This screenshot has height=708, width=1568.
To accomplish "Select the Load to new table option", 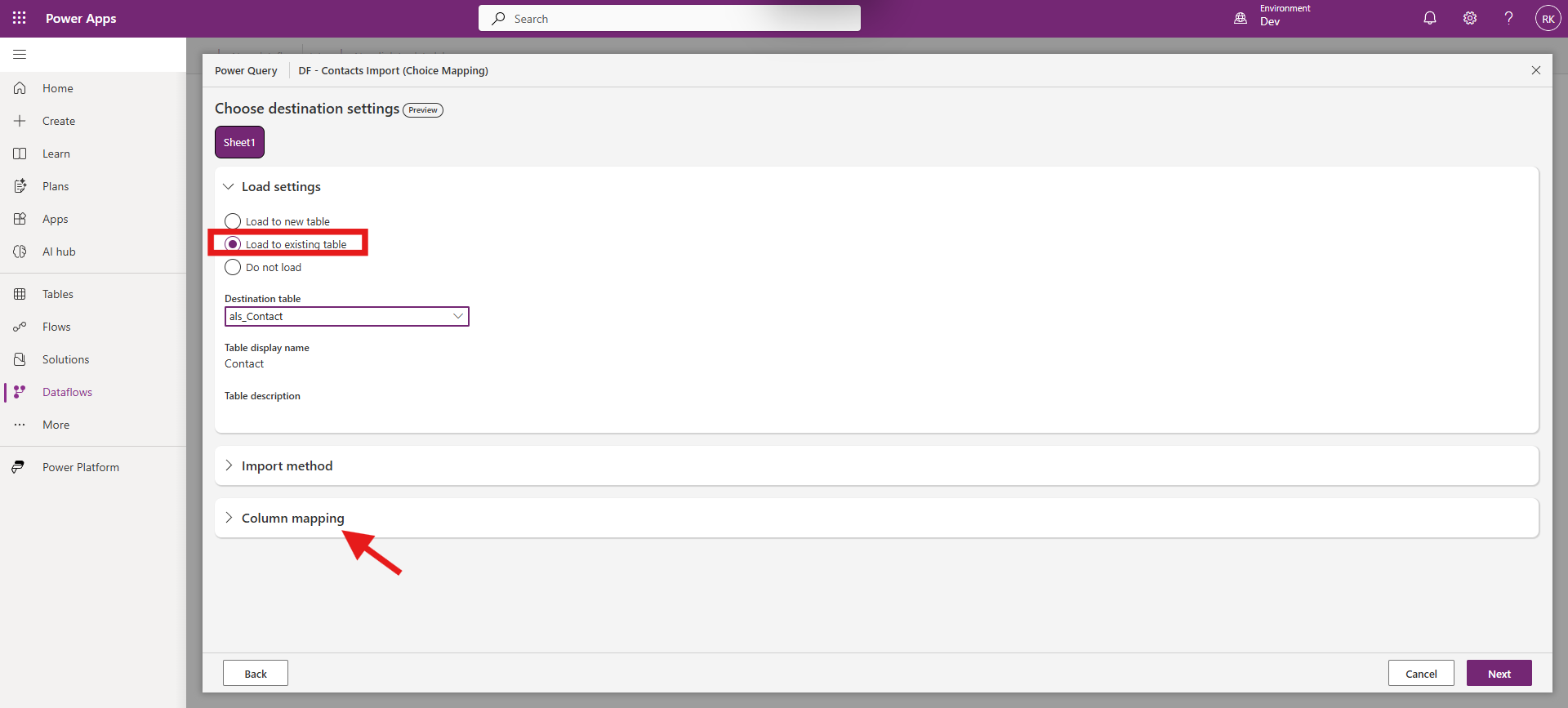I will coord(233,221).
